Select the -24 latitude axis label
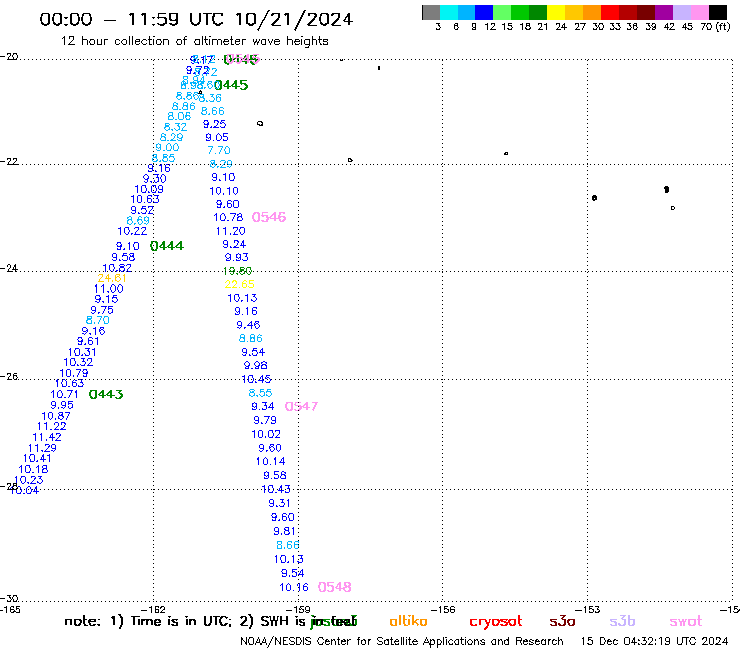Viewport: 740px width, 650px height. click(x=8, y=268)
